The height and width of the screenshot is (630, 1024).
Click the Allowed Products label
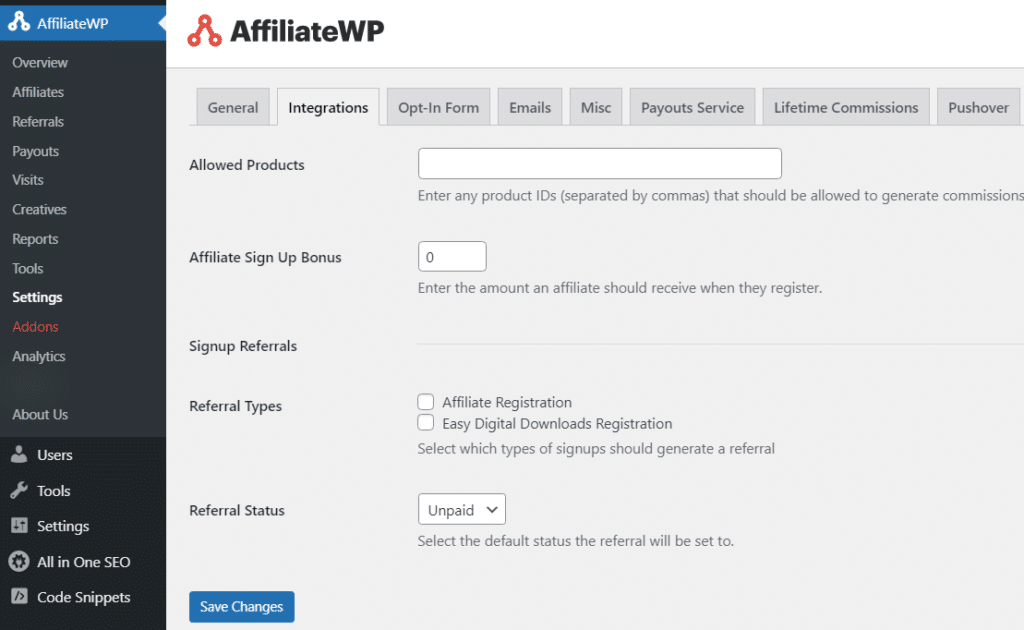(x=247, y=165)
